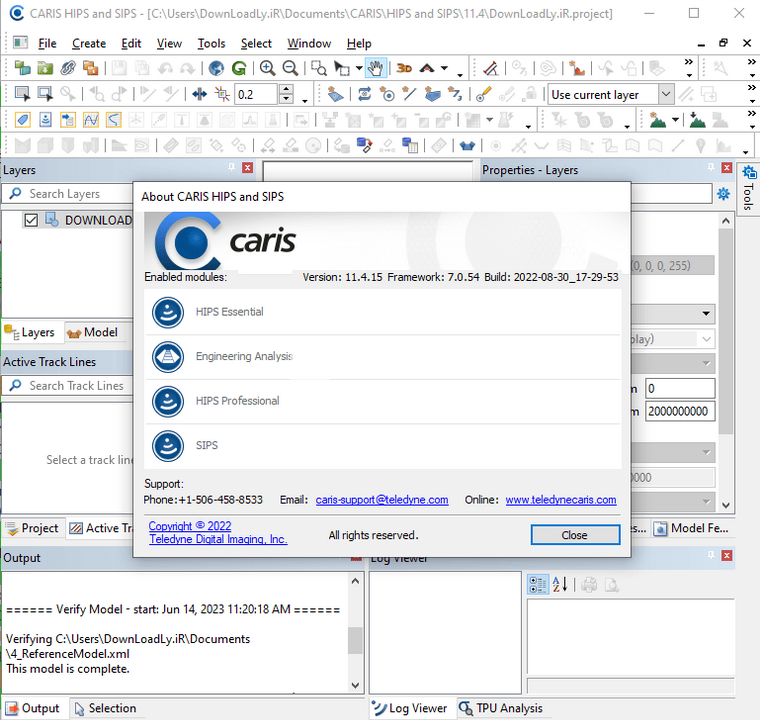This screenshot has height=720, width=760.
Task: Click the A-Z sort icon in log panel
Action: click(560, 584)
